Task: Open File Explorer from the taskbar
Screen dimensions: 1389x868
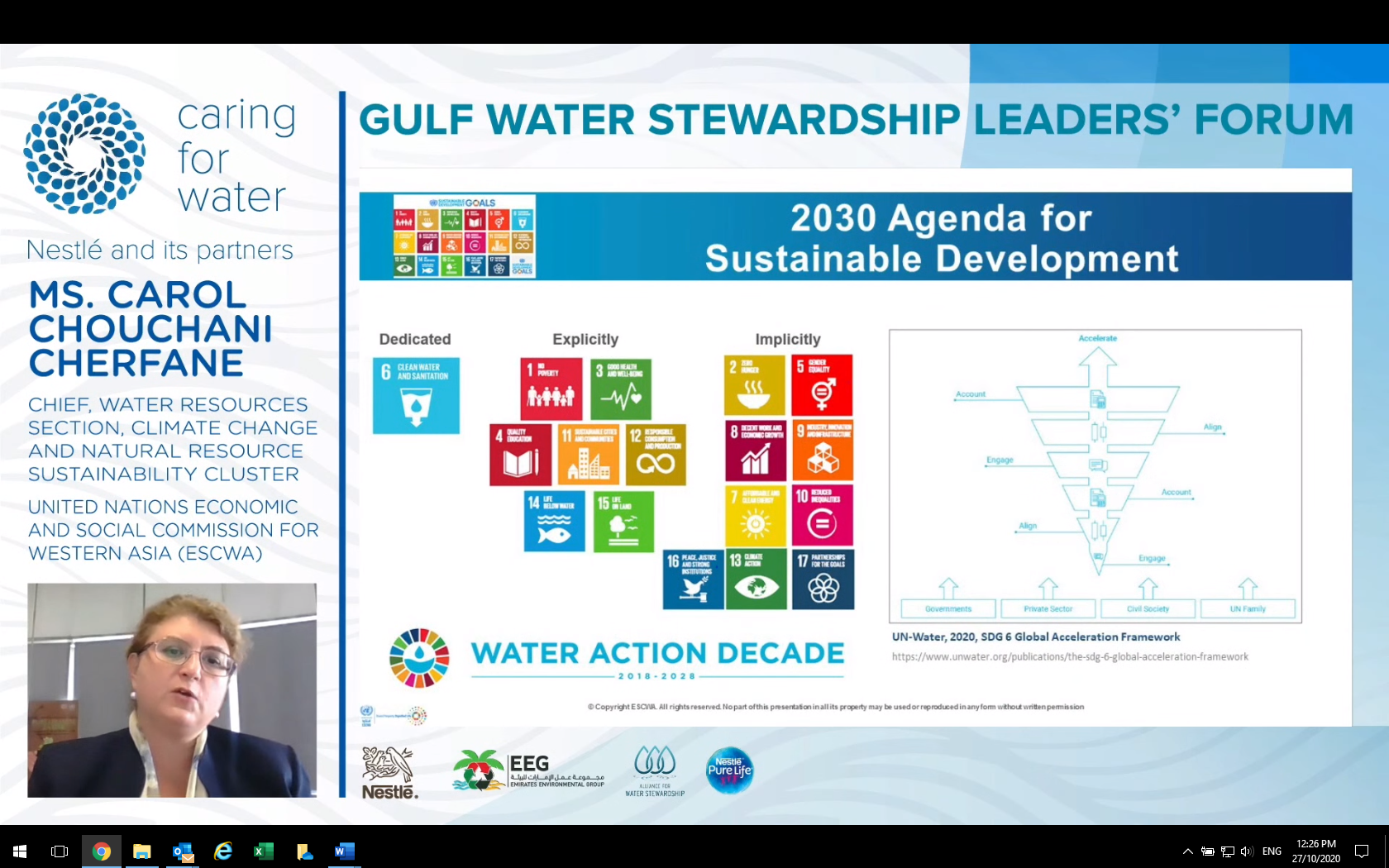Action: coord(142,851)
